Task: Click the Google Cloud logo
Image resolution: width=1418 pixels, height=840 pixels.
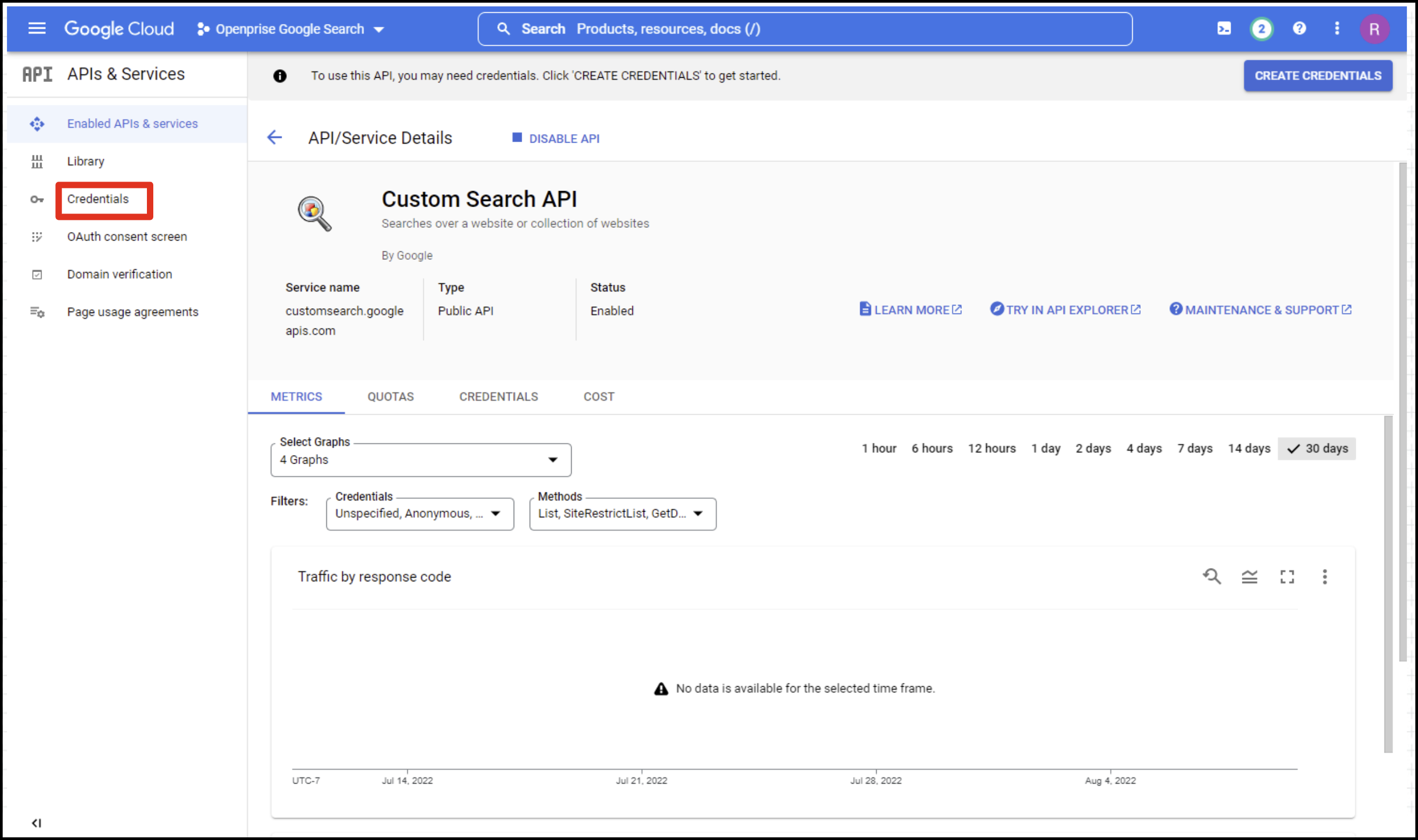Action: pyautogui.click(x=119, y=29)
